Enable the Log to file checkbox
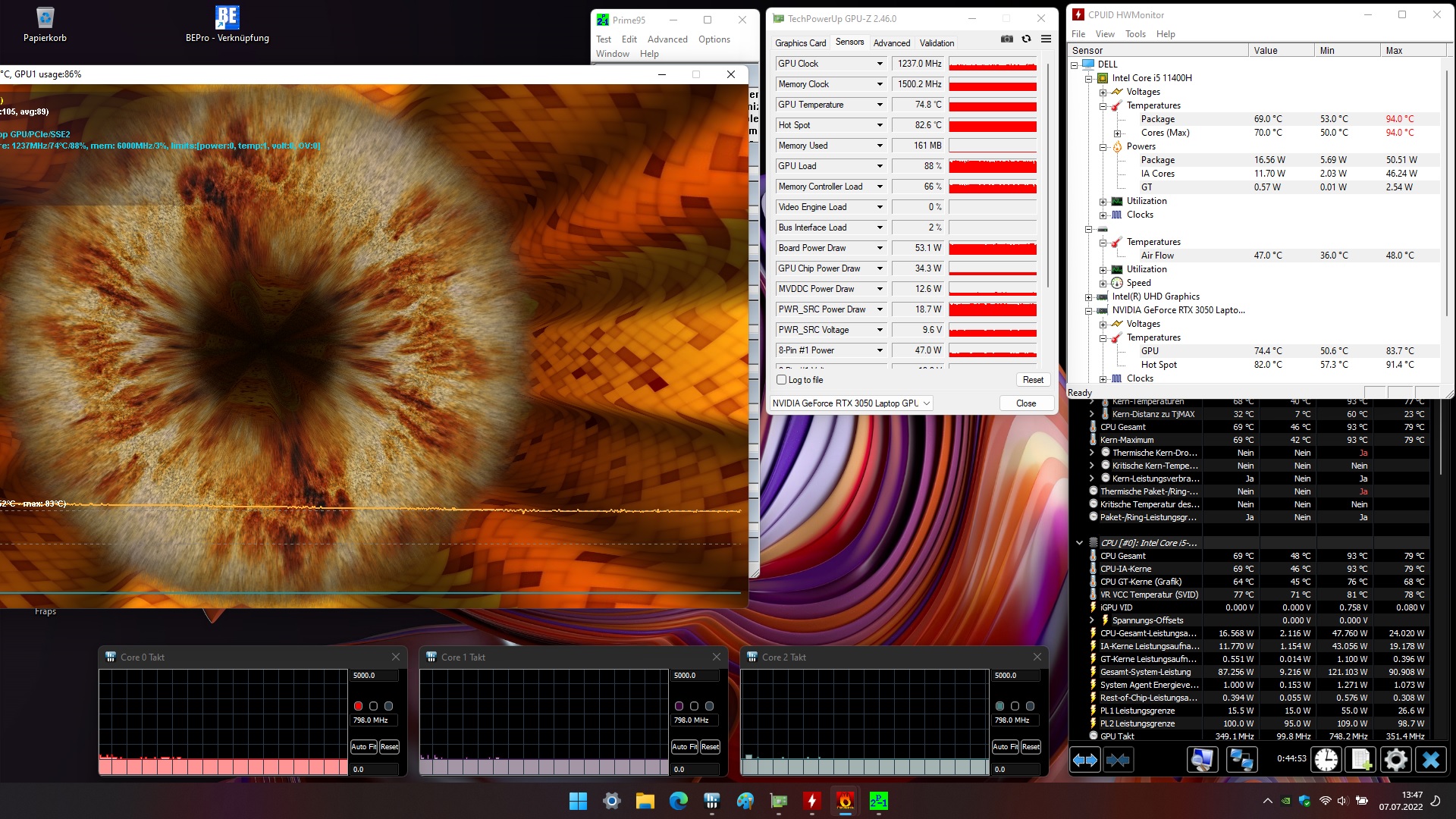This screenshot has width=1456, height=819. click(782, 380)
